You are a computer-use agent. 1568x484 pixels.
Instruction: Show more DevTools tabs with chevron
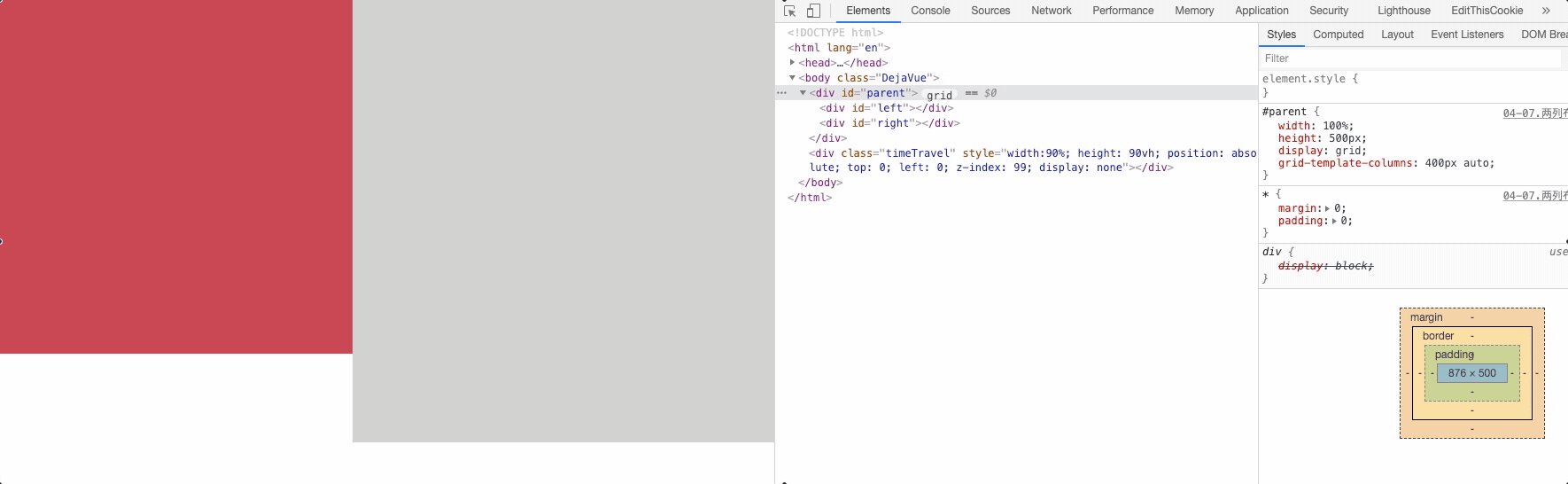(1546, 11)
